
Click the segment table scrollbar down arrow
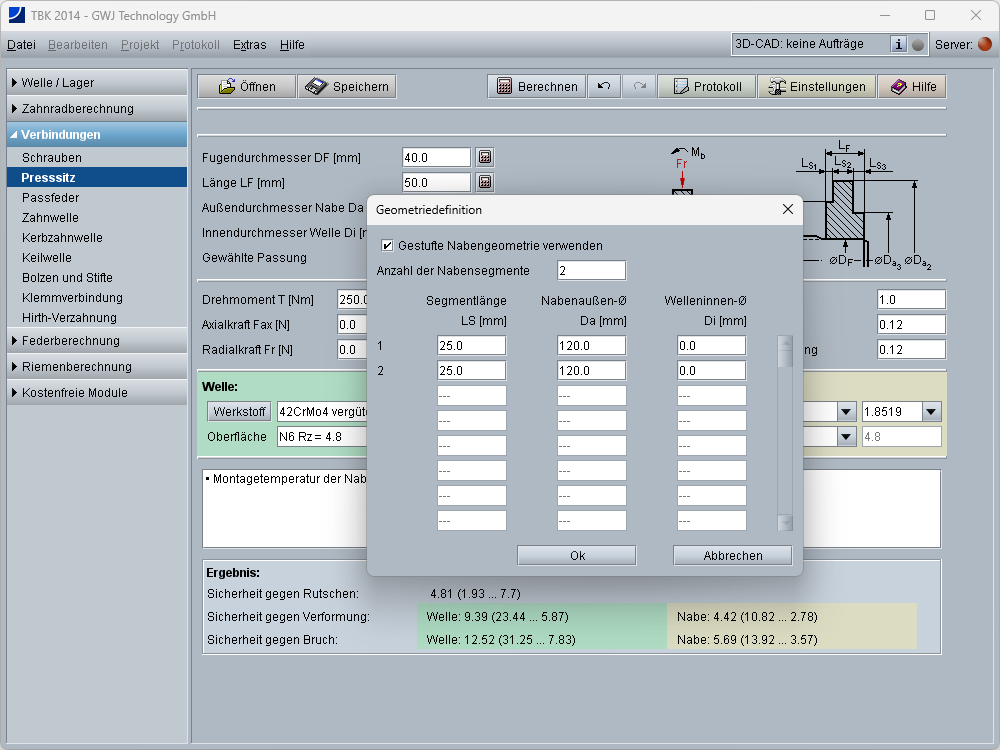pyautogui.click(x=785, y=522)
